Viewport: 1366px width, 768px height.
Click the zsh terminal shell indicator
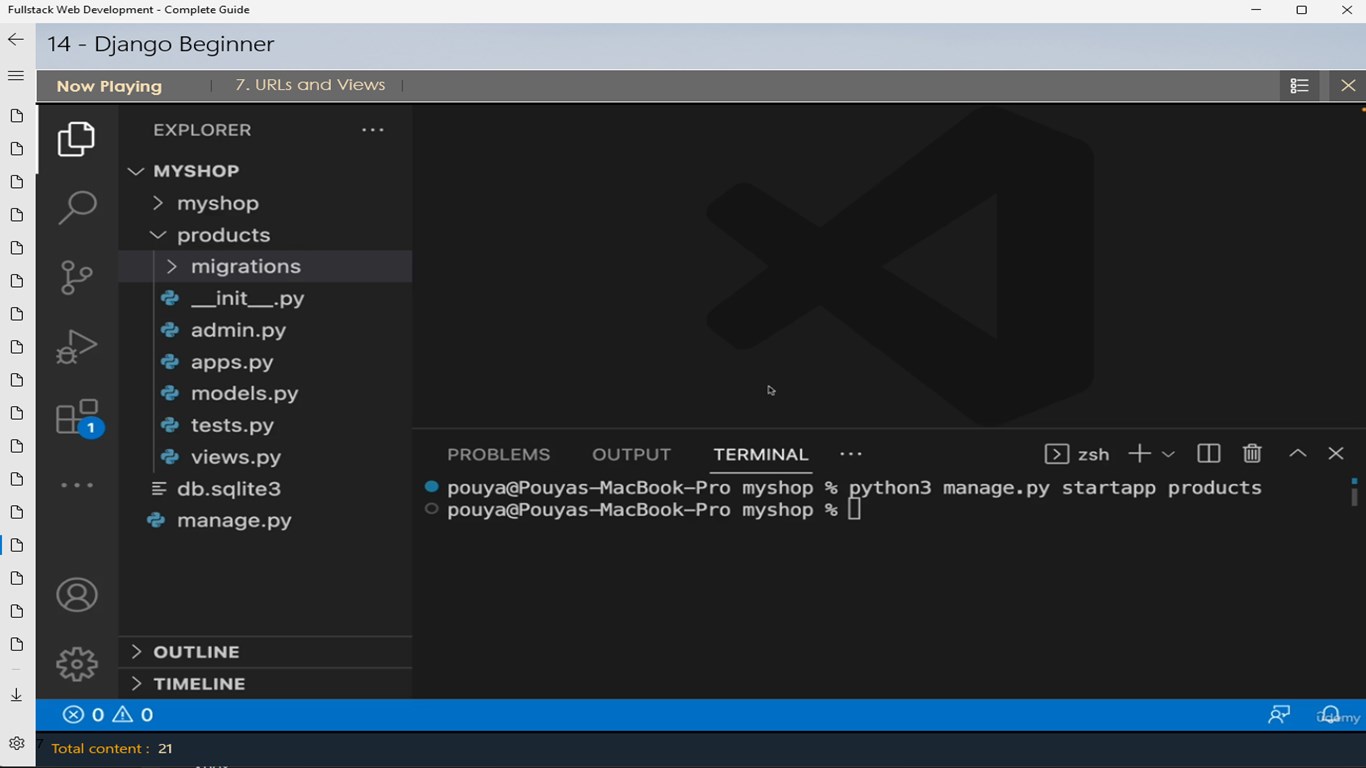click(x=1077, y=454)
